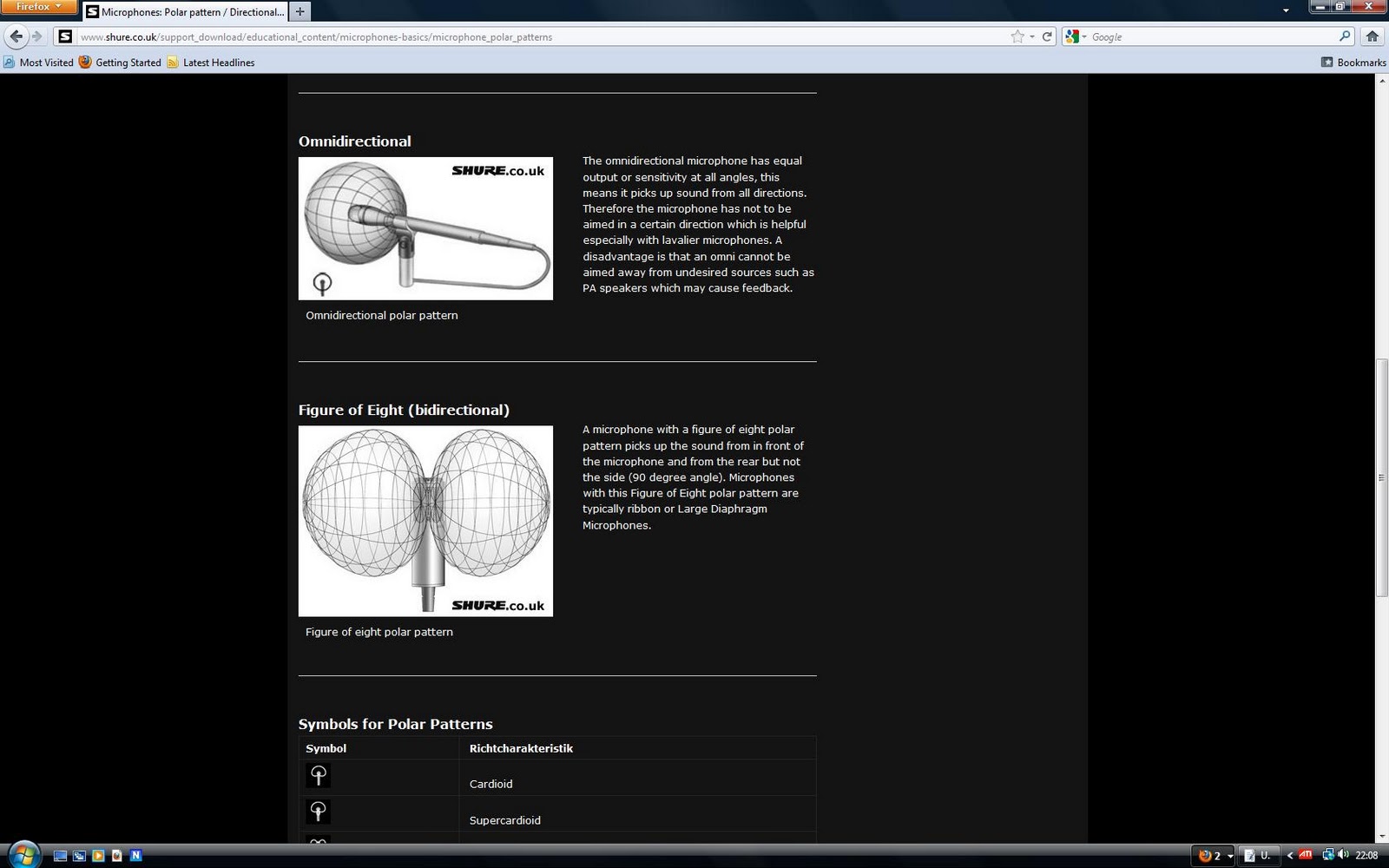The width and height of the screenshot is (1389, 868).
Task: Click Switch between windows quick launch icon
Action: coord(79,856)
